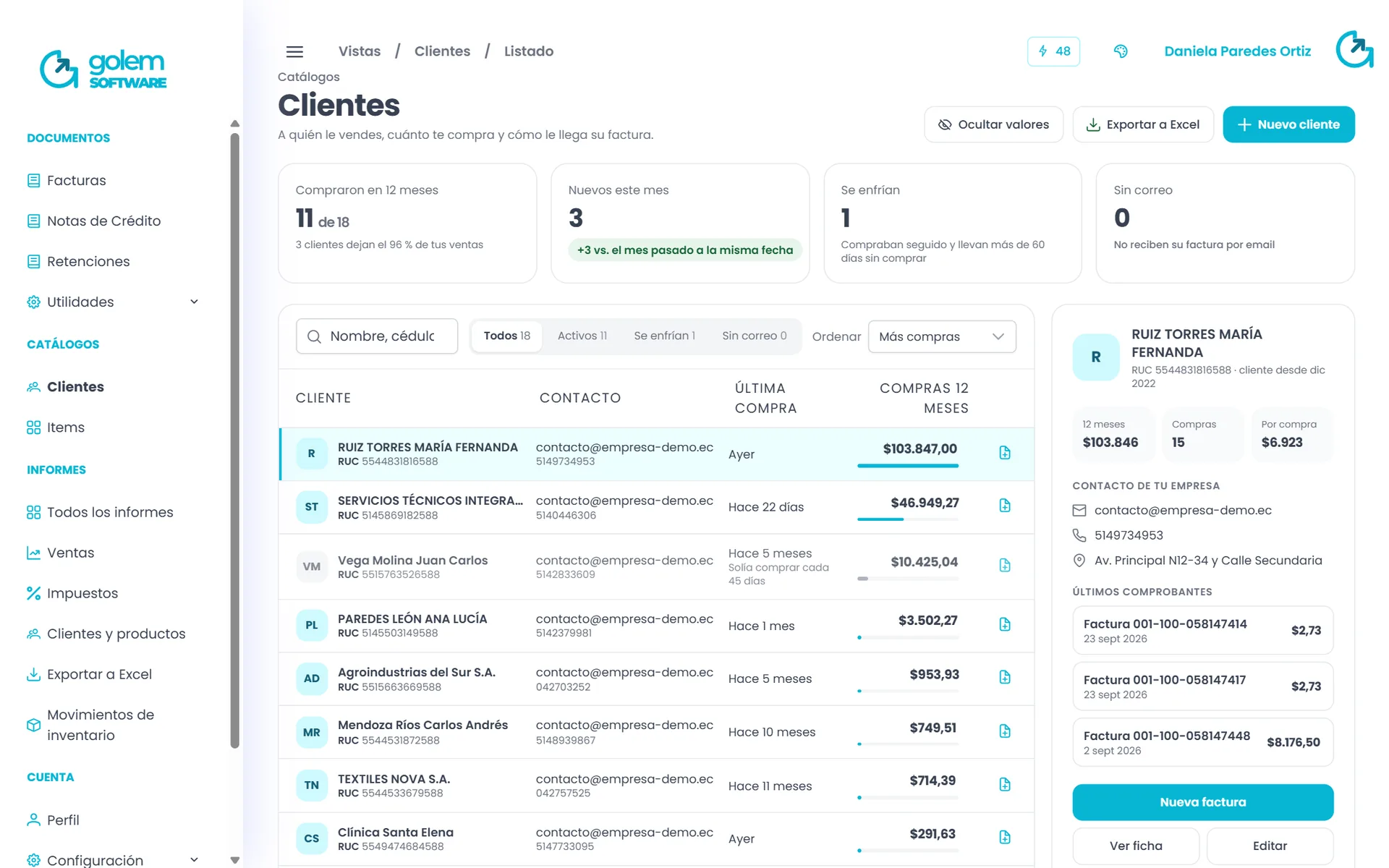The image size is (1389, 868).
Task: Expand the Configuración submenu
Action: coord(112,859)
